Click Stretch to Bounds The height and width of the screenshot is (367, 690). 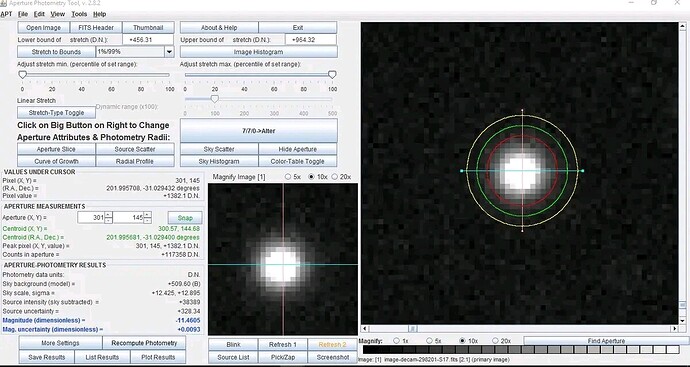click(56, 52)
